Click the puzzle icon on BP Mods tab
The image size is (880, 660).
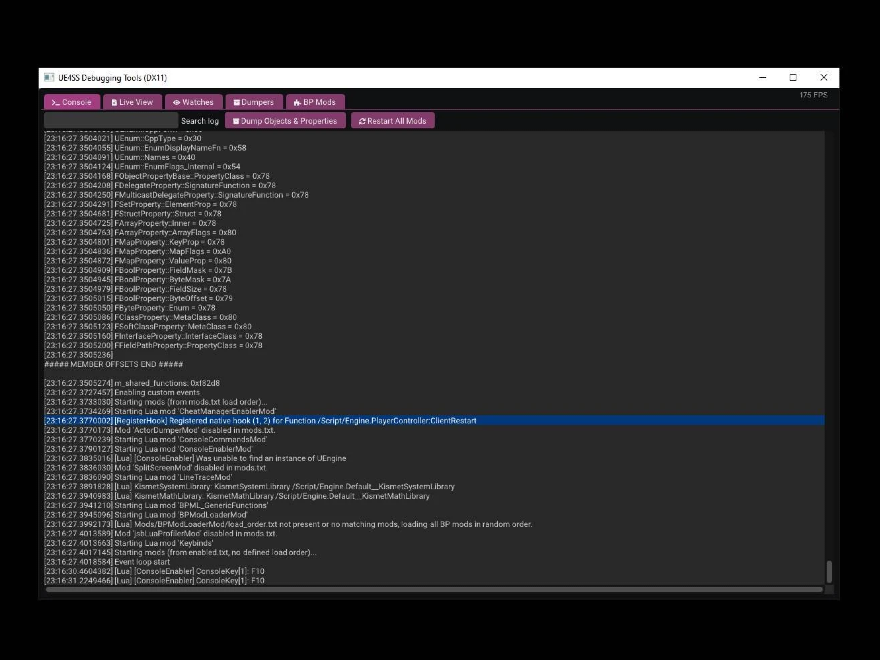[x=297, y=102]
